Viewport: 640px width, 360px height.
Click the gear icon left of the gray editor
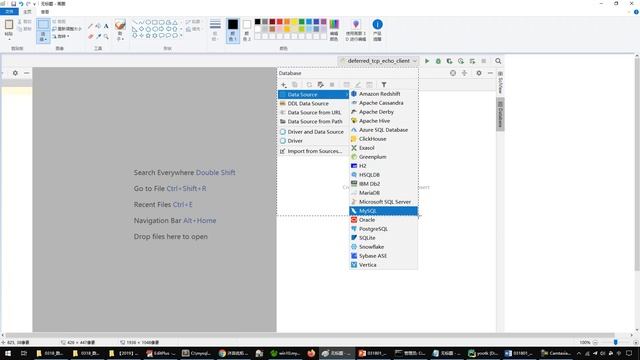tap(15, 73)
